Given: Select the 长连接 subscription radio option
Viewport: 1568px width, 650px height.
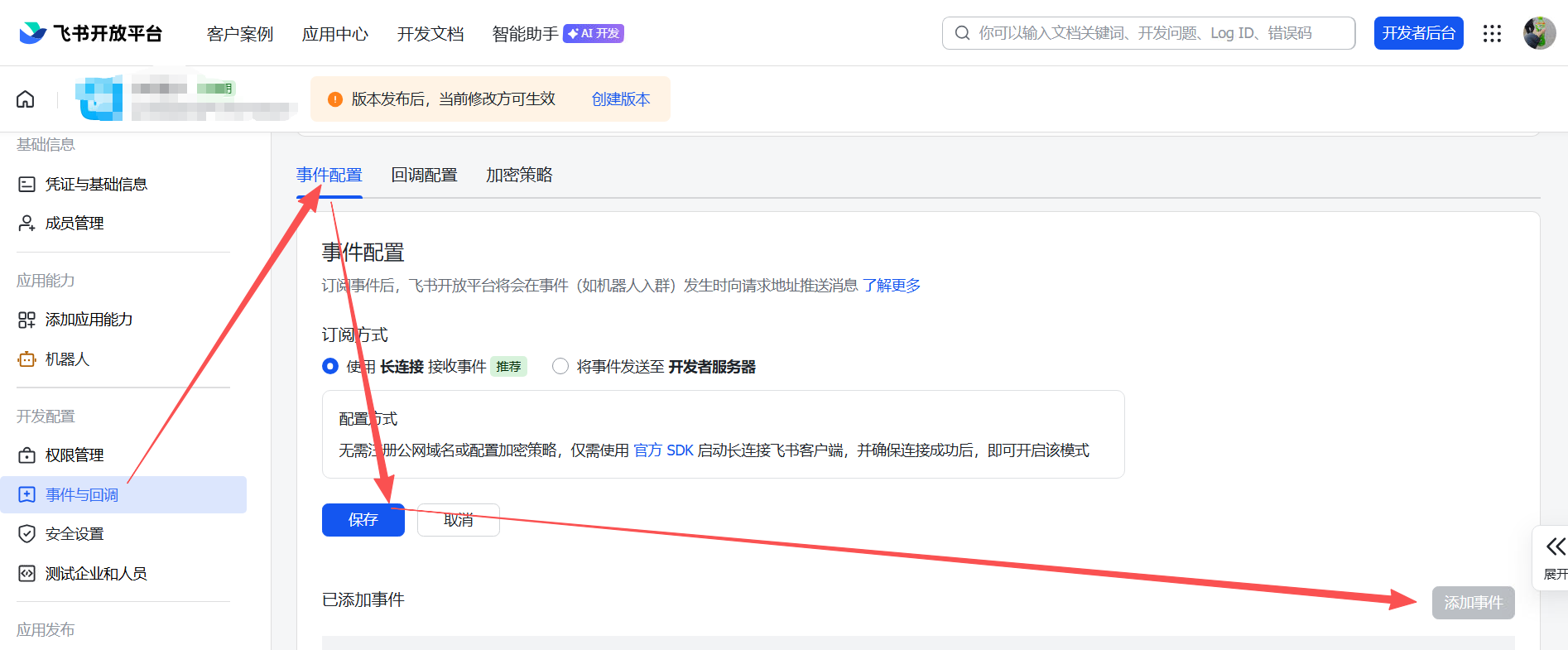Looking at the screenshot, I should [330, 366].
